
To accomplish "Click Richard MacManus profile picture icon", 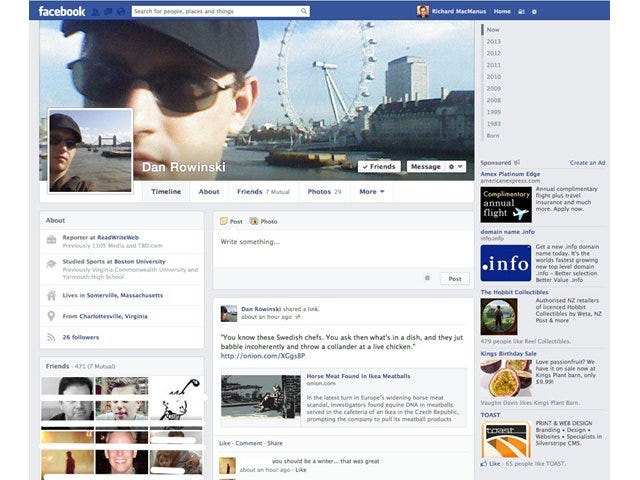I will [423, 11].
